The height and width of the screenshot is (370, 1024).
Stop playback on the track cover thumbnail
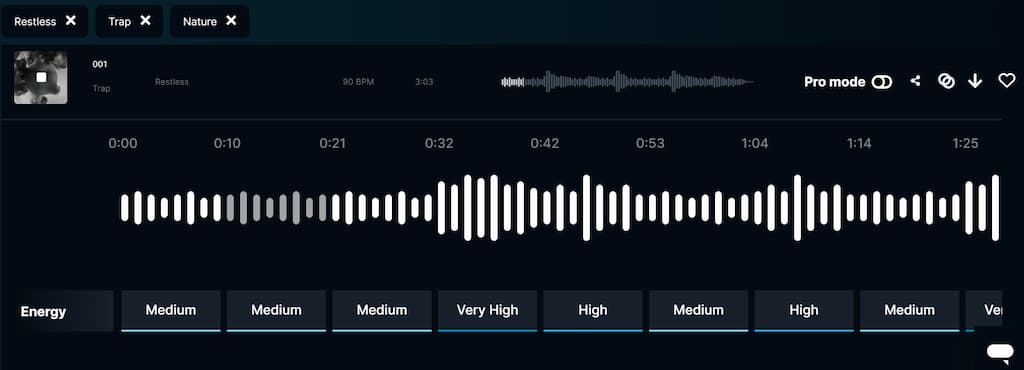click(40, 77)
